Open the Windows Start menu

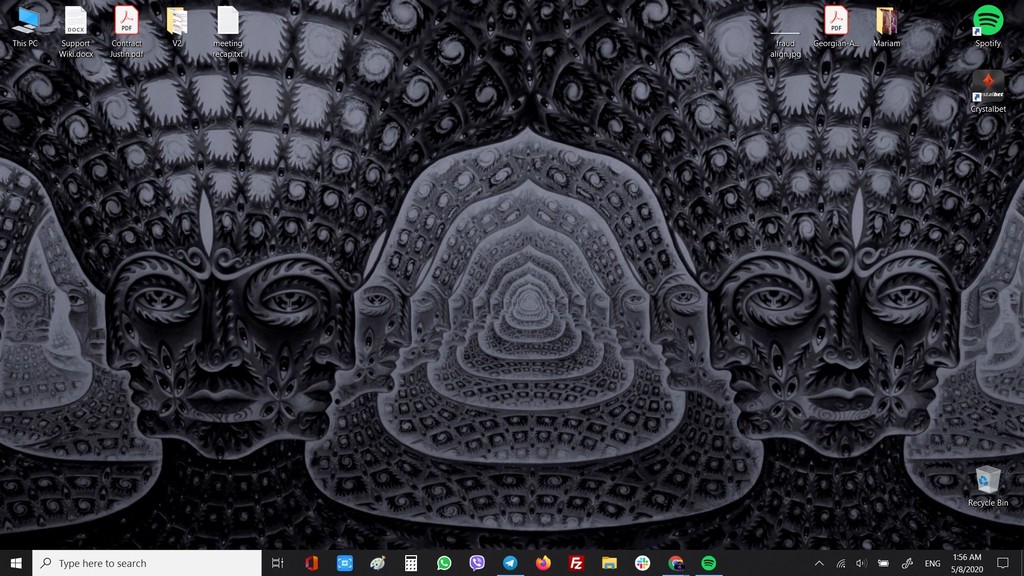[16, 563]
